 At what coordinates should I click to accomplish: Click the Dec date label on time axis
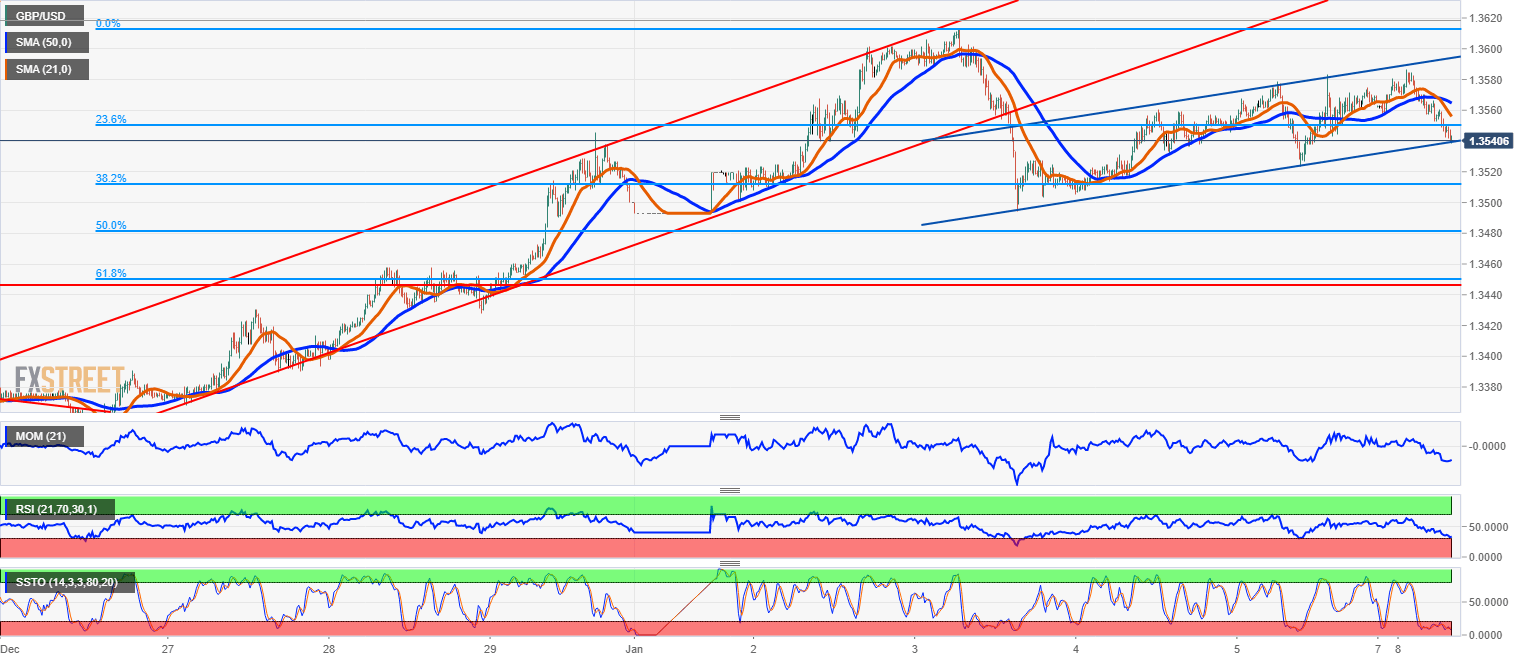[12, 649]
